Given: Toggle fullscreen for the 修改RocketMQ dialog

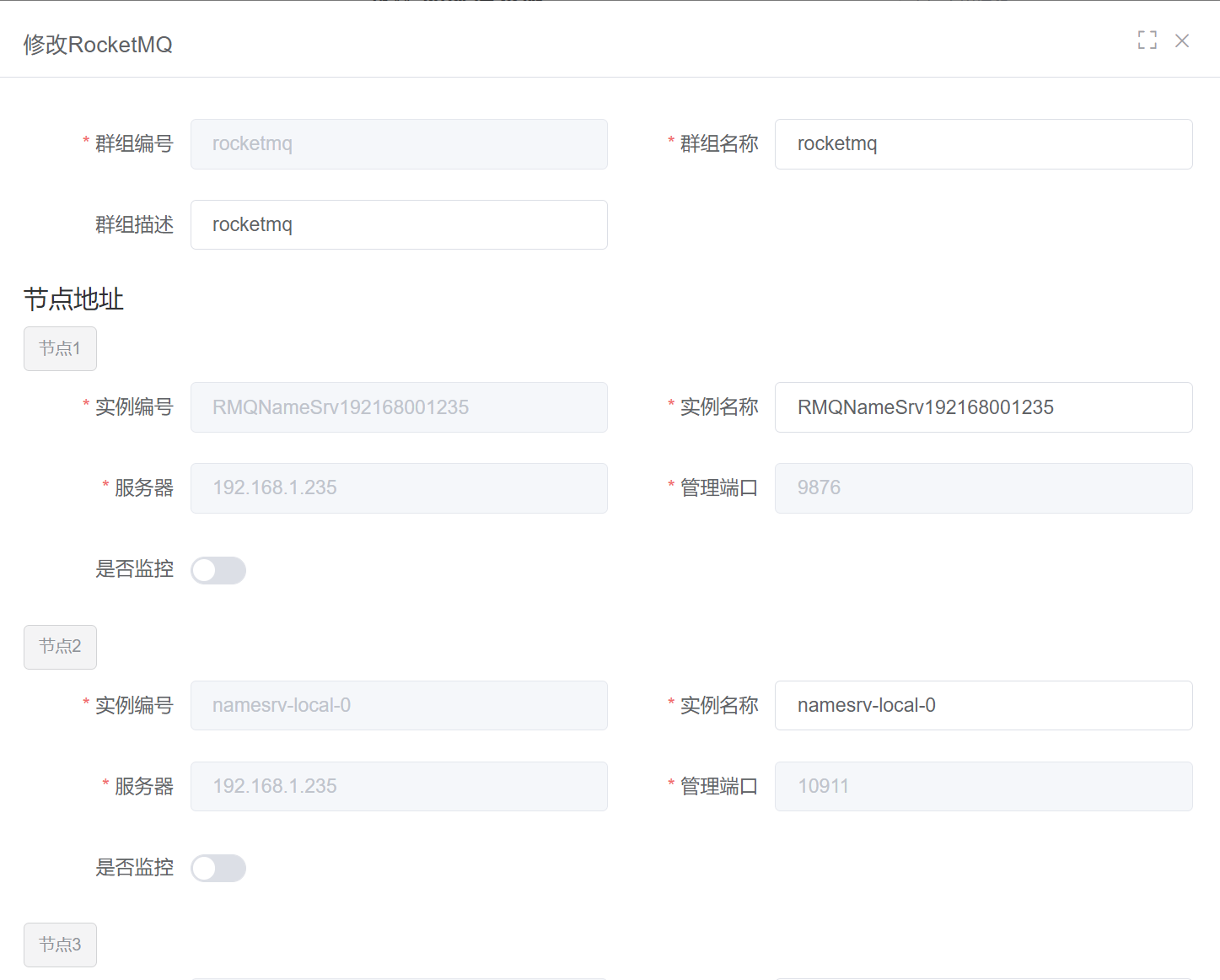Looking at the screenshot, I should pos(1147,40).
